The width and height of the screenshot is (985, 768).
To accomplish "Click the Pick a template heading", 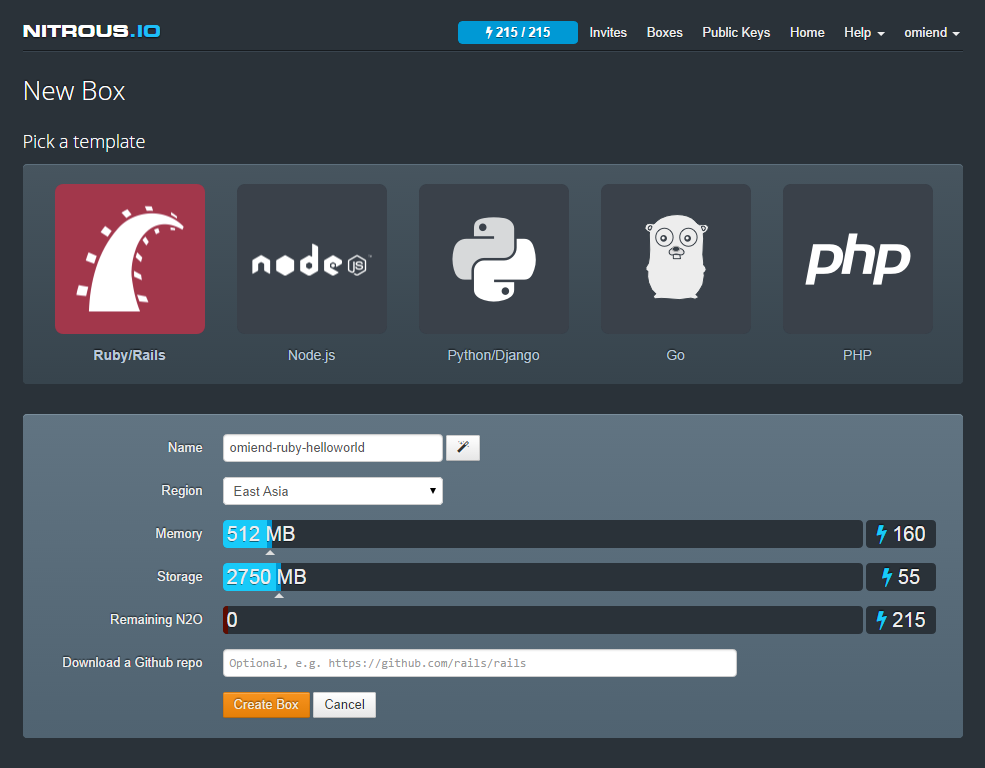I will (x=84, y=142).
